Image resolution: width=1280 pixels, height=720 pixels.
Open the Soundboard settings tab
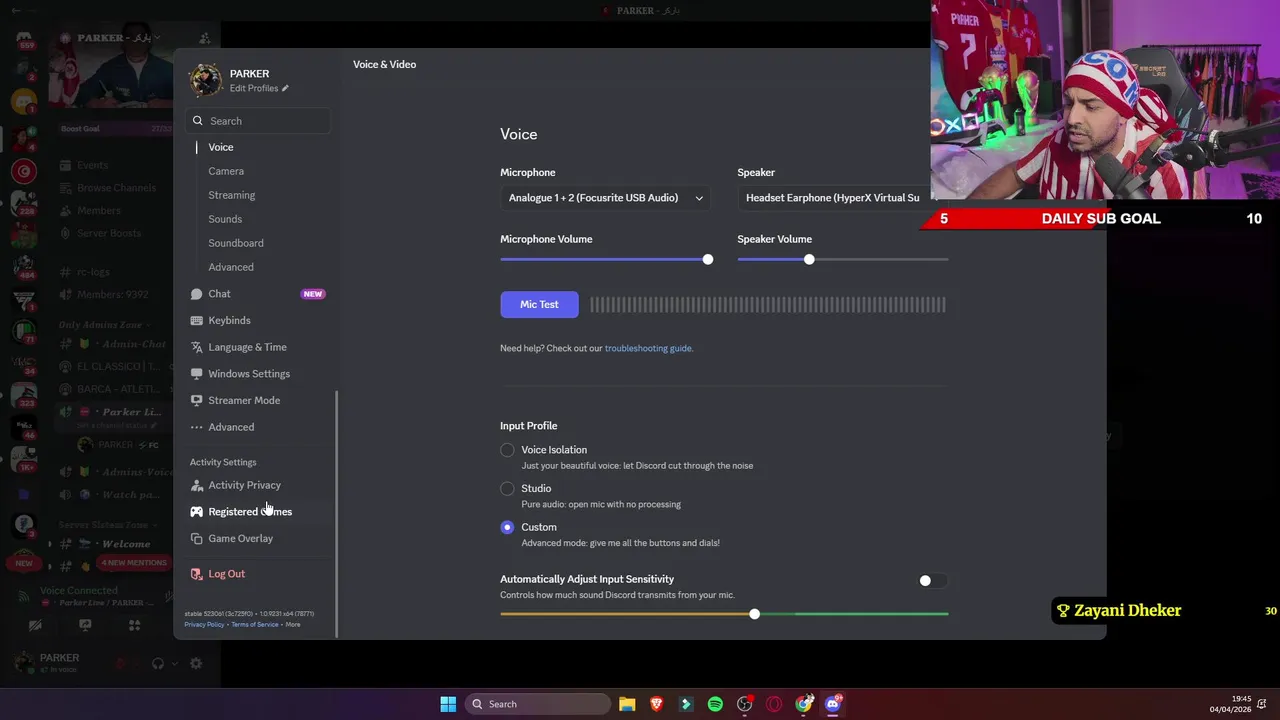click(236, 243)
